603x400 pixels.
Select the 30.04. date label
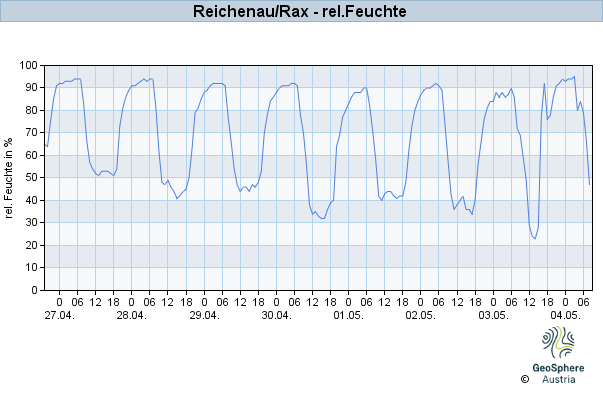(x=277, y=315)
